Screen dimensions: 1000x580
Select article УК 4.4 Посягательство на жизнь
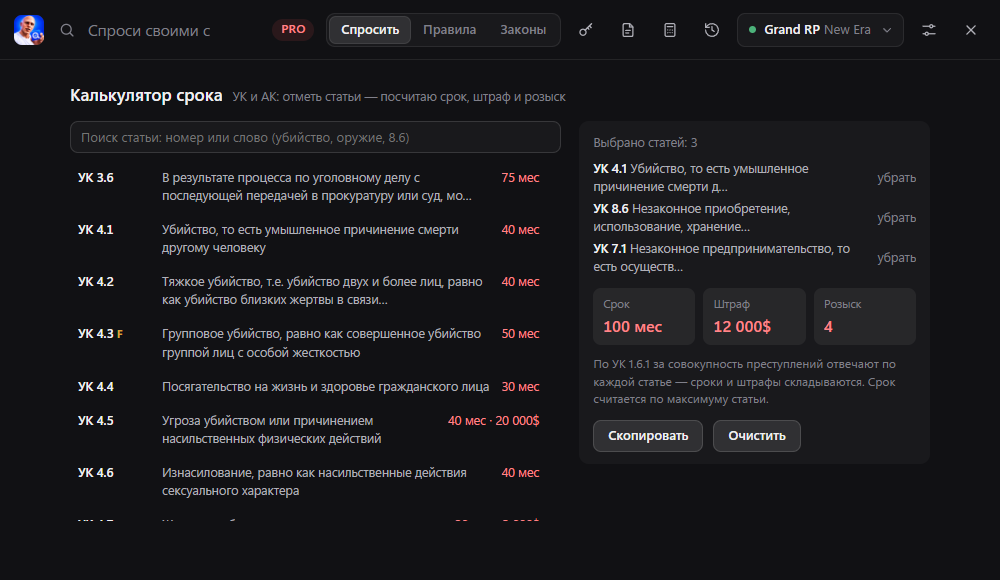pos(309,387)
